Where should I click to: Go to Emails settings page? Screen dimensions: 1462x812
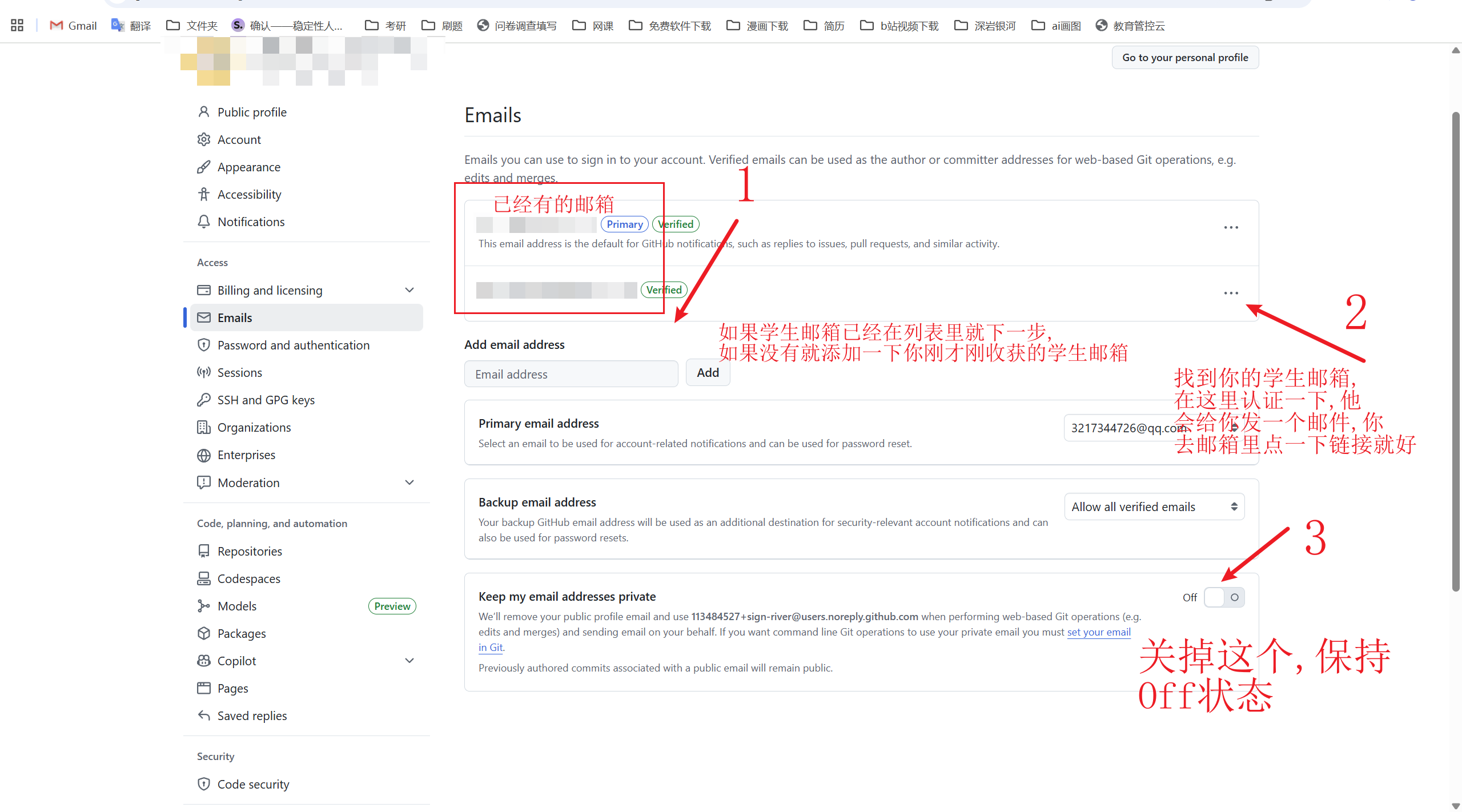click(307, 317)
